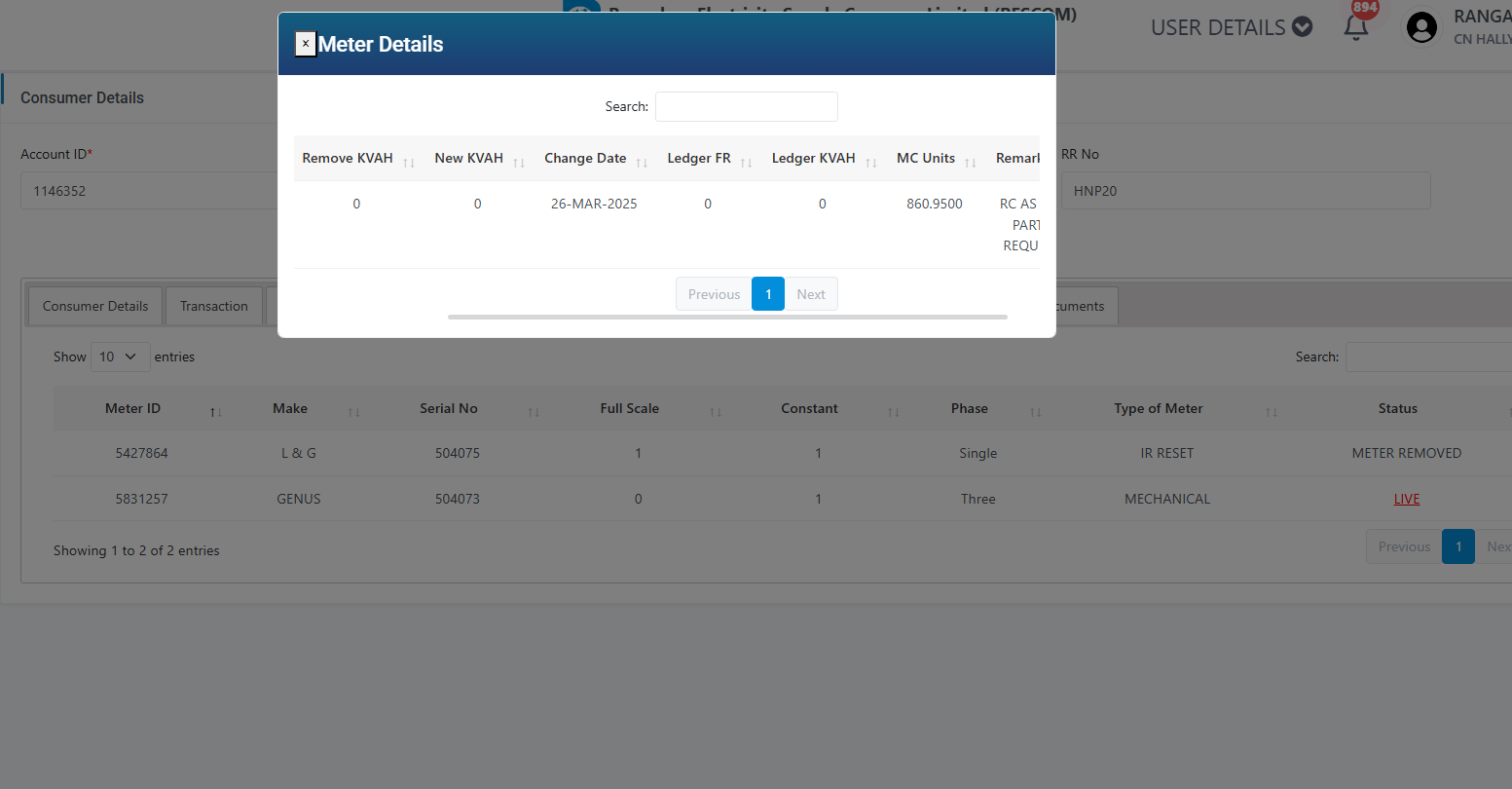The image size is (1512, 789).
Task: Select page 1 in background table pagination
Action: [1458, 546]
